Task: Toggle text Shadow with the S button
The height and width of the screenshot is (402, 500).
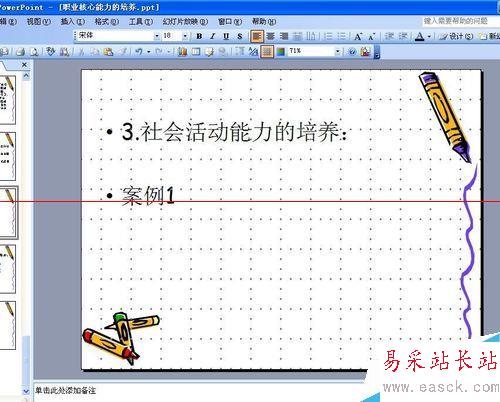Action: point(239,36)
